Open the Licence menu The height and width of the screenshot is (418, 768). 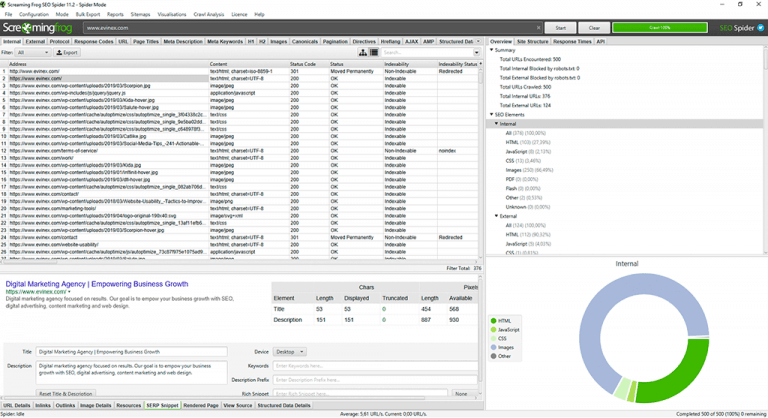(x=239, y=14)
